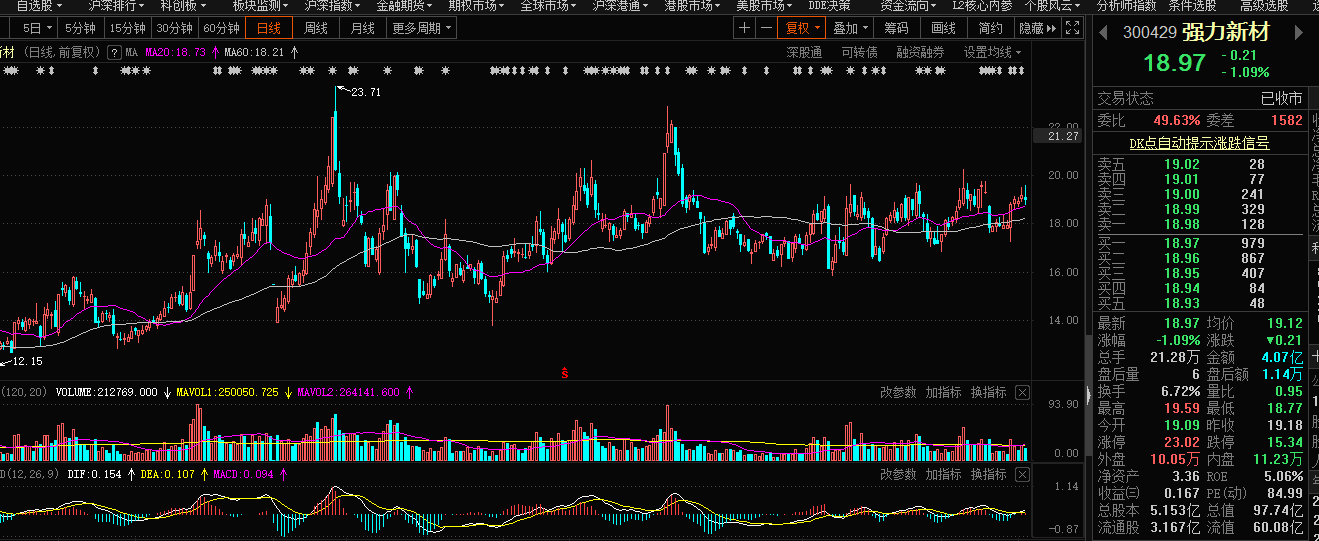This screenshot has height=541, width=1319.
Task: Click the 23.71 peak price marker
Action: 362,92
